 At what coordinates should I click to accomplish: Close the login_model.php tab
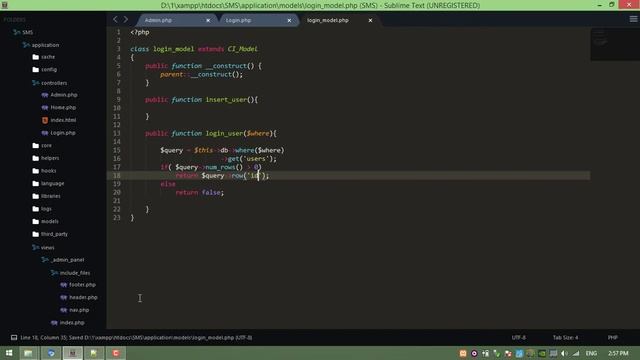tap(370, 20)
